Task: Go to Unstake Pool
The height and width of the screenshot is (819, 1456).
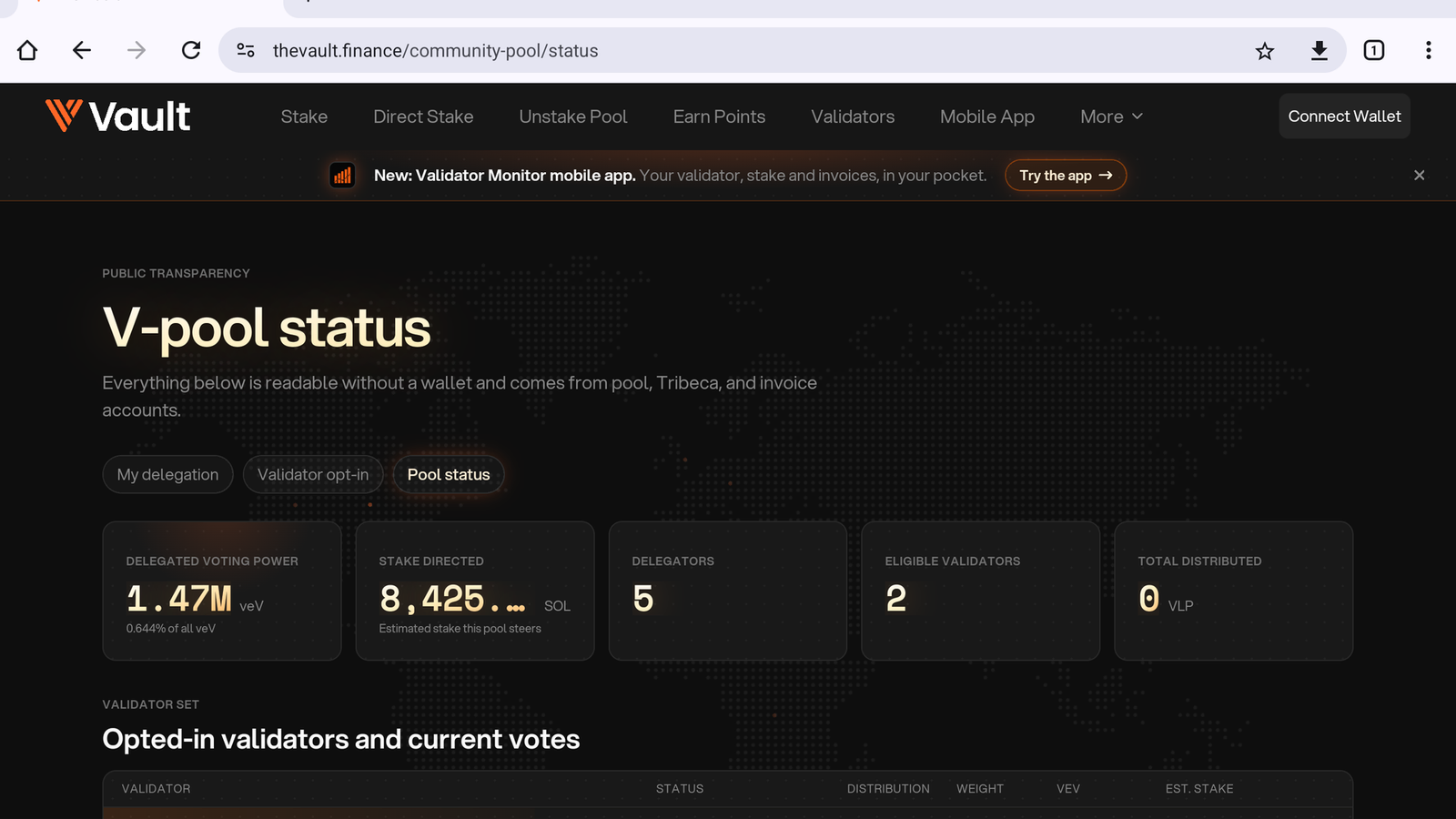Action: 573,116
